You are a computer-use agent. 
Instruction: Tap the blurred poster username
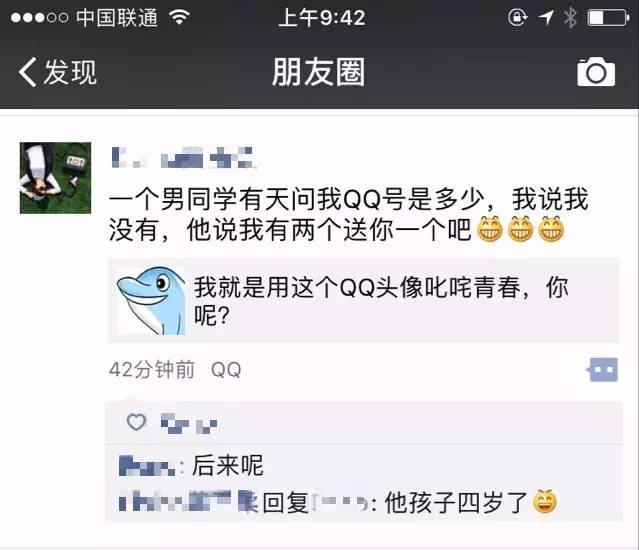pos(183,158)
